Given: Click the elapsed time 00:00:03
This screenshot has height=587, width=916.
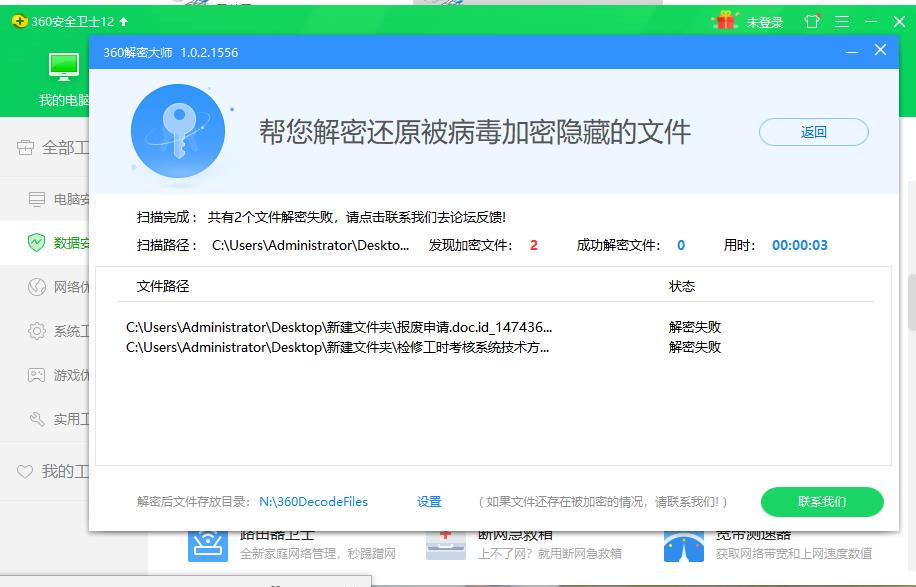Looking at the screenshot, I should (x=800, y=245).
